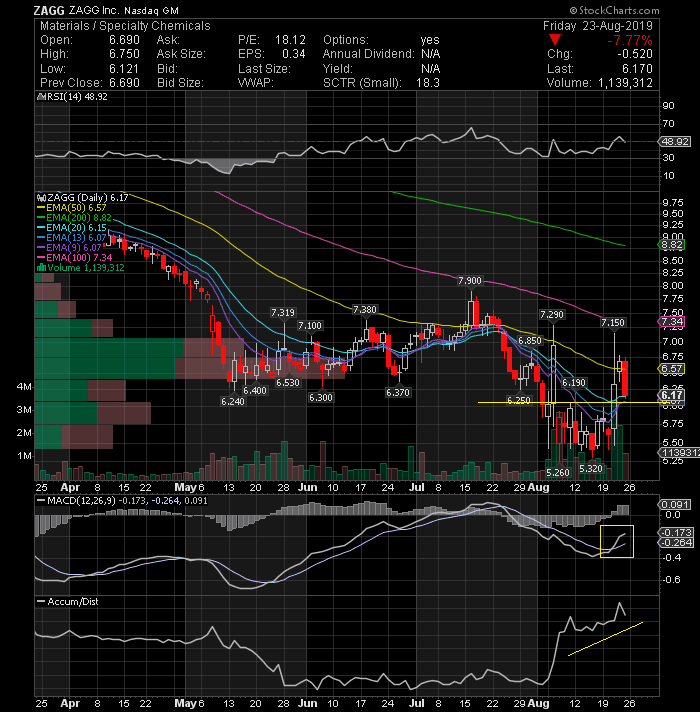Image resolution: width=700 pixels, height=712 pixels.
Task: Click the date 'Friday 23-Aug-2019'
Action: (x=598, y=26)
